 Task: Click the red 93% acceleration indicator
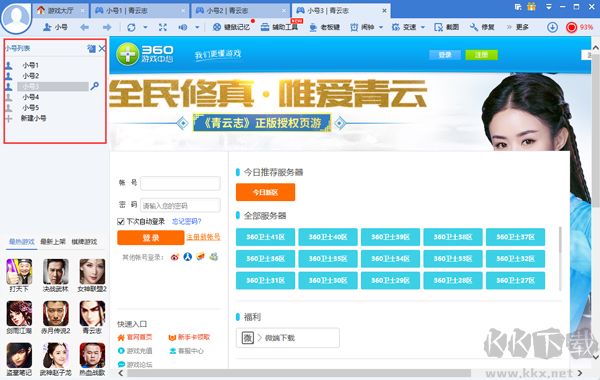pyautogui.click(x=579, y=27)
